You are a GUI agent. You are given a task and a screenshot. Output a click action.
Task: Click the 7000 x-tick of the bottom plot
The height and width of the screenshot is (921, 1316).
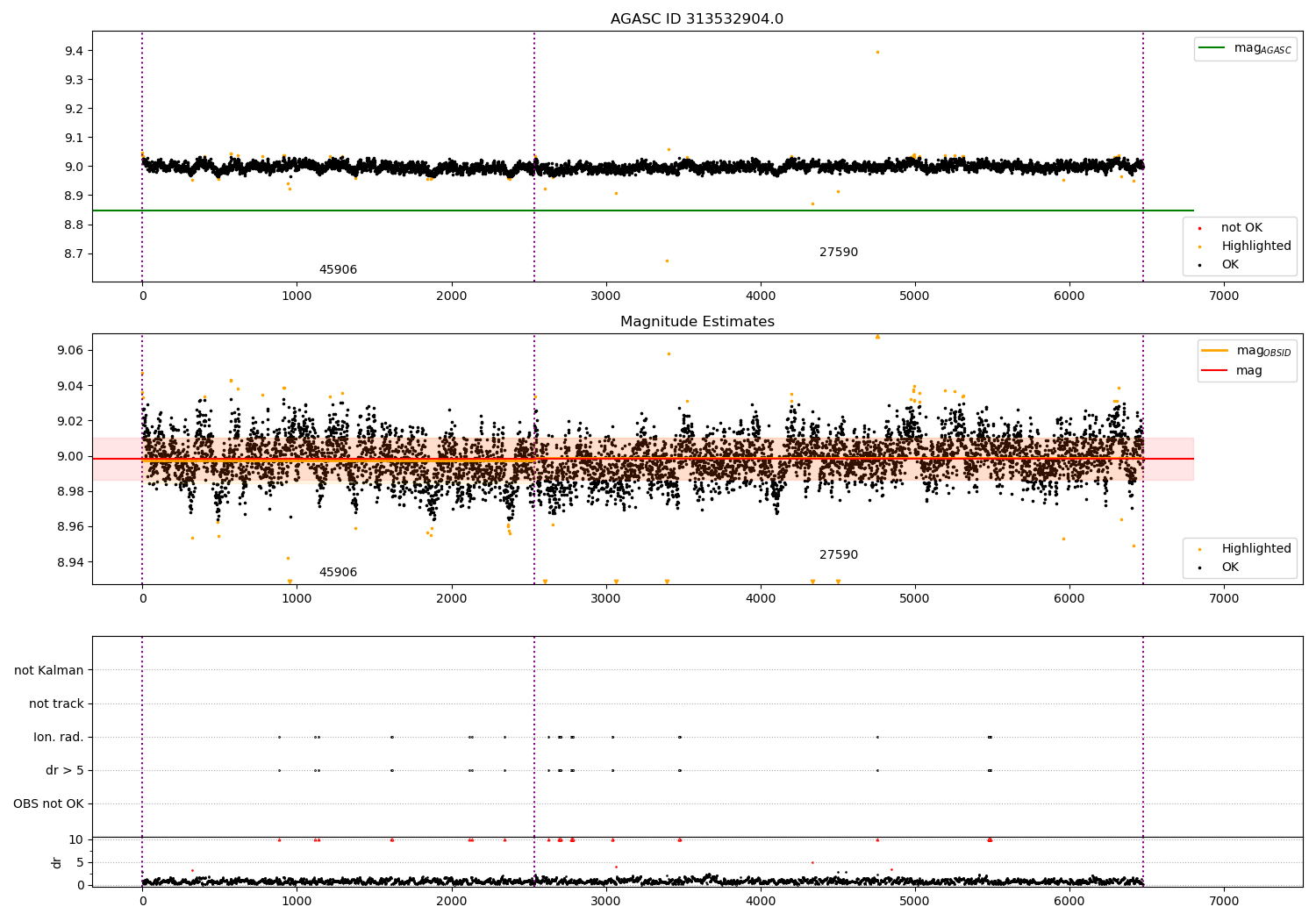pos(1224,901)
